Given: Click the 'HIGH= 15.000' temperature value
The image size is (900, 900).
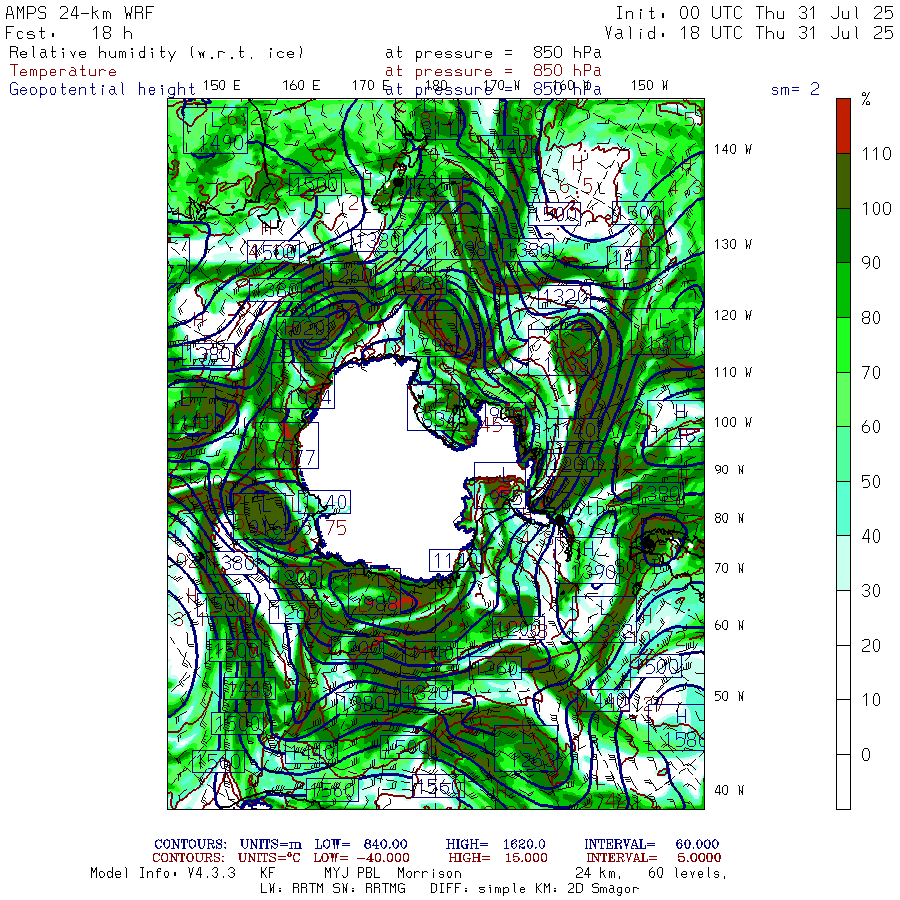Looking at the screenshot, I should (498, 858).
